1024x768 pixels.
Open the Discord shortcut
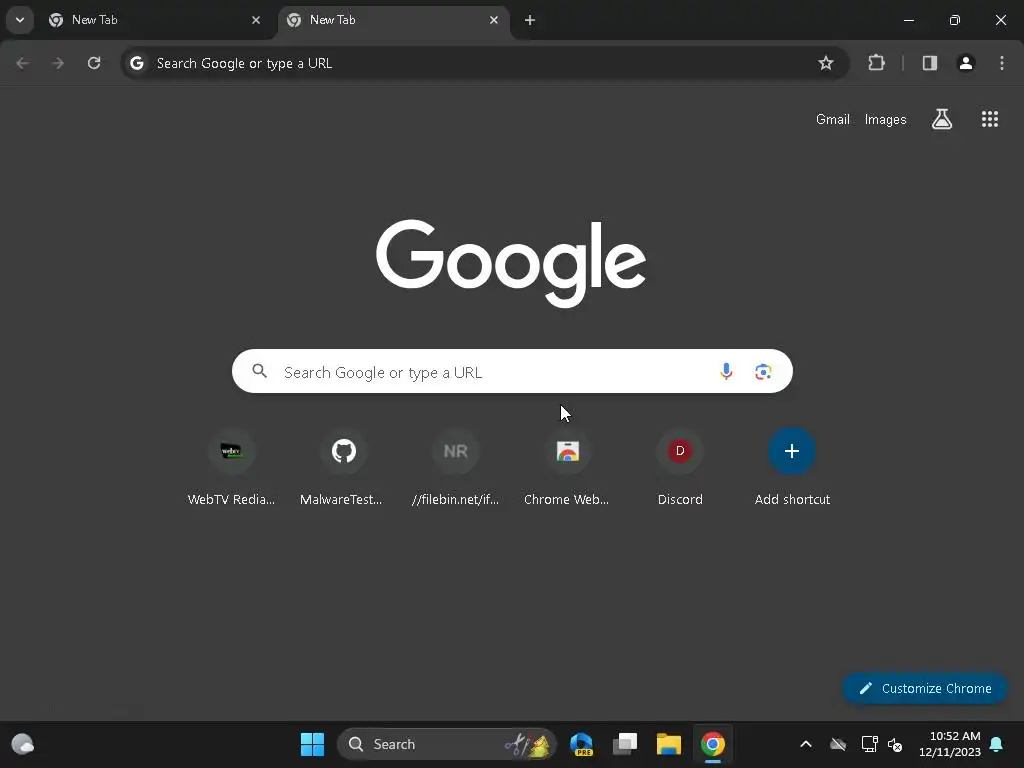tap(680, 468)
